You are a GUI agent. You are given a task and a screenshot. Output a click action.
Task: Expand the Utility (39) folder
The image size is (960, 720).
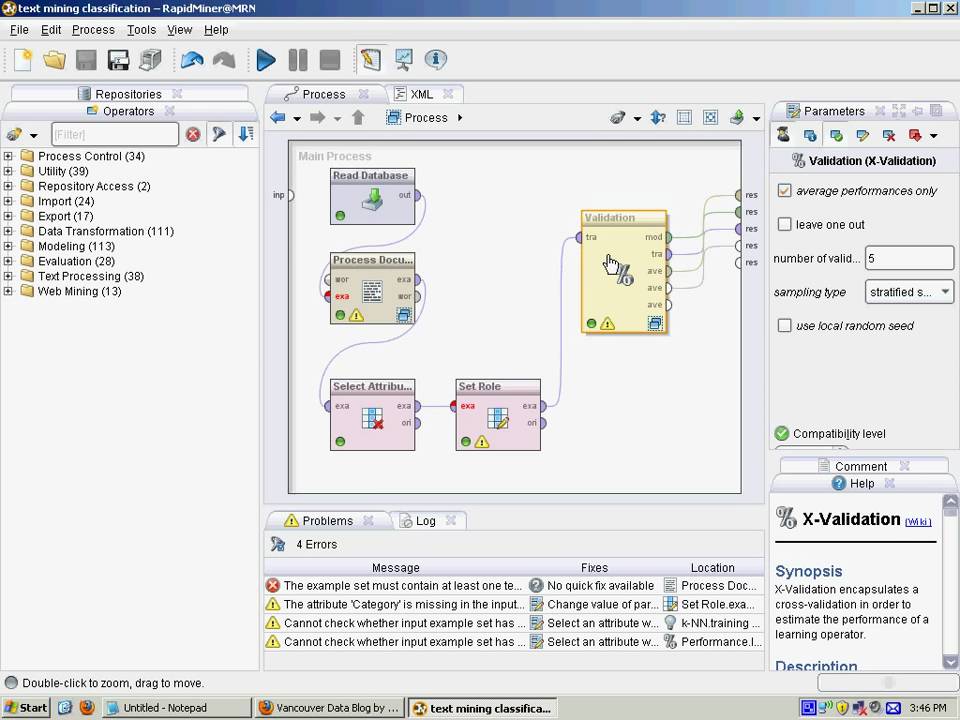(x=8, y=171)
